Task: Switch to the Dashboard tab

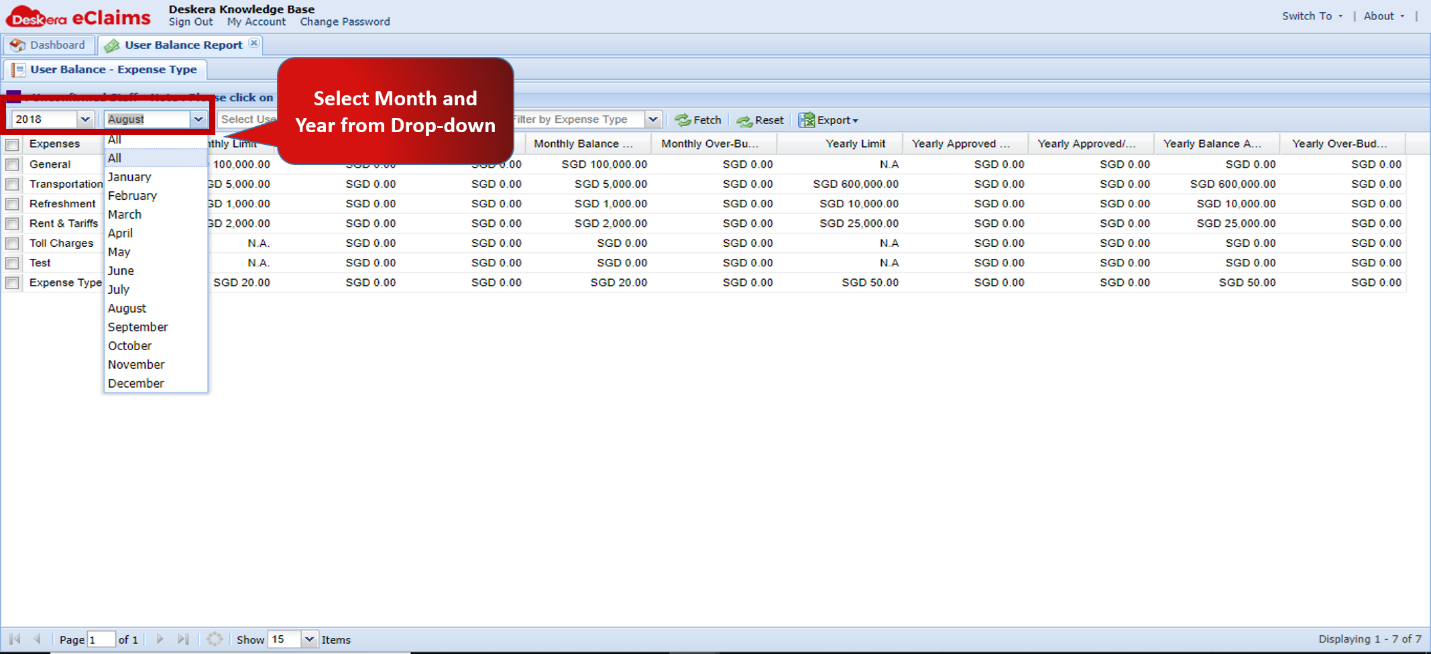Action: click(56, 45)
